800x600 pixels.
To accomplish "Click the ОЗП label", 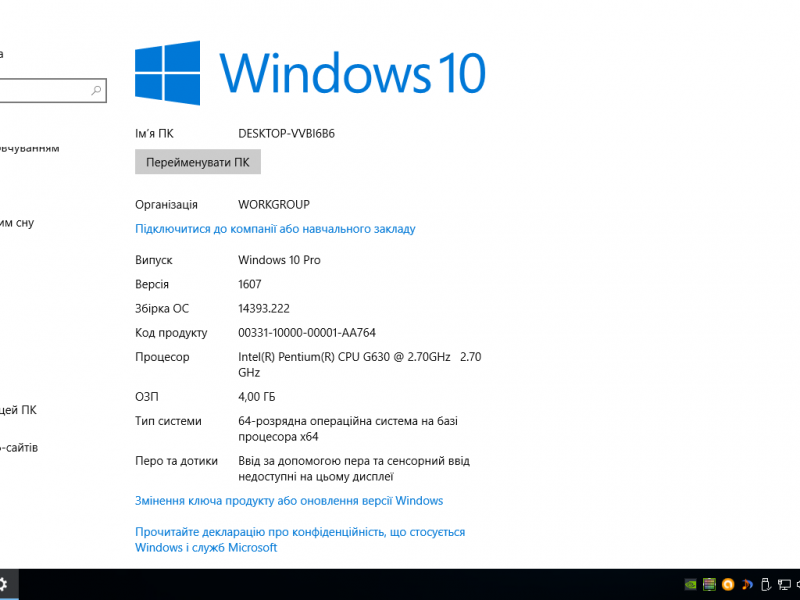I will [x=147, y=397].
